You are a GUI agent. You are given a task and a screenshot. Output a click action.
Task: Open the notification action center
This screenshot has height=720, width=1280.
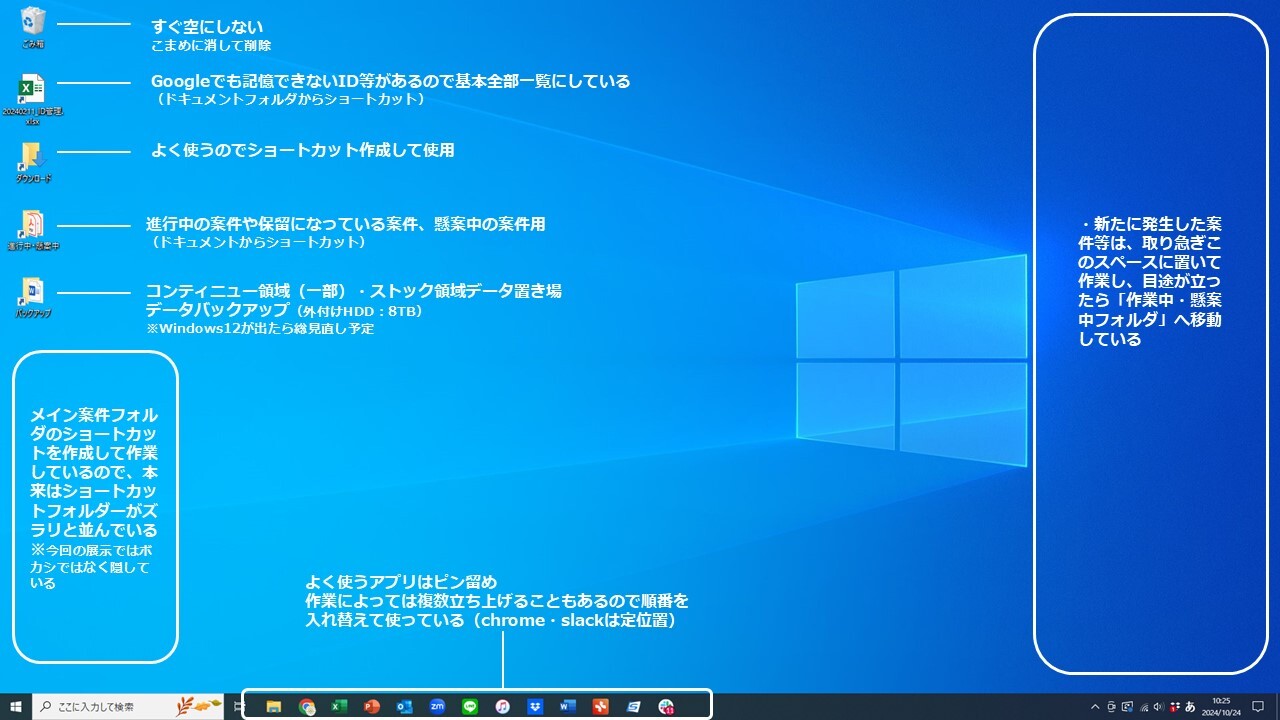(x=1258, y=707)
